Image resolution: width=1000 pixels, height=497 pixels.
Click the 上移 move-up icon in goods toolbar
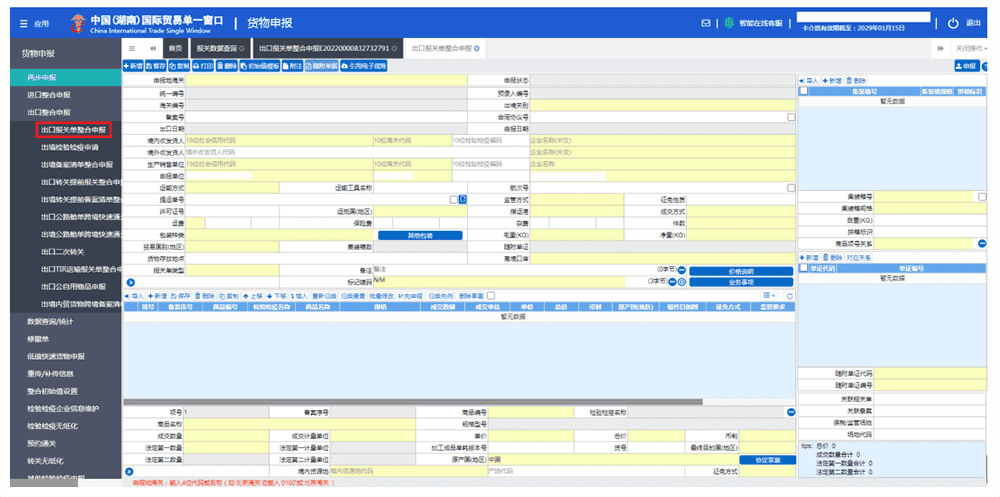(x=250, y=296)
